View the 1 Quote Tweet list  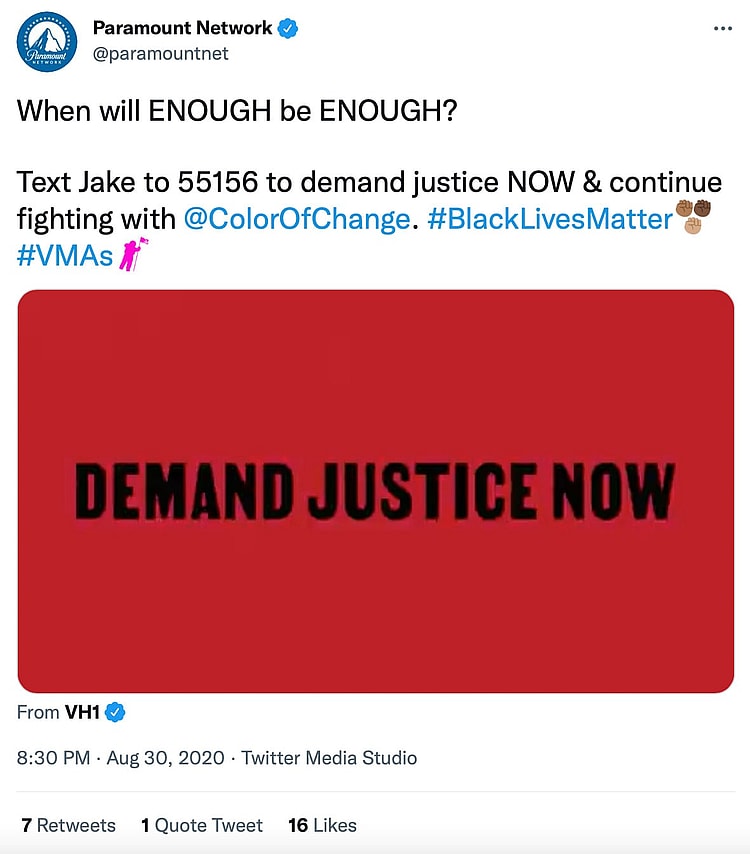tap(201, 825)
